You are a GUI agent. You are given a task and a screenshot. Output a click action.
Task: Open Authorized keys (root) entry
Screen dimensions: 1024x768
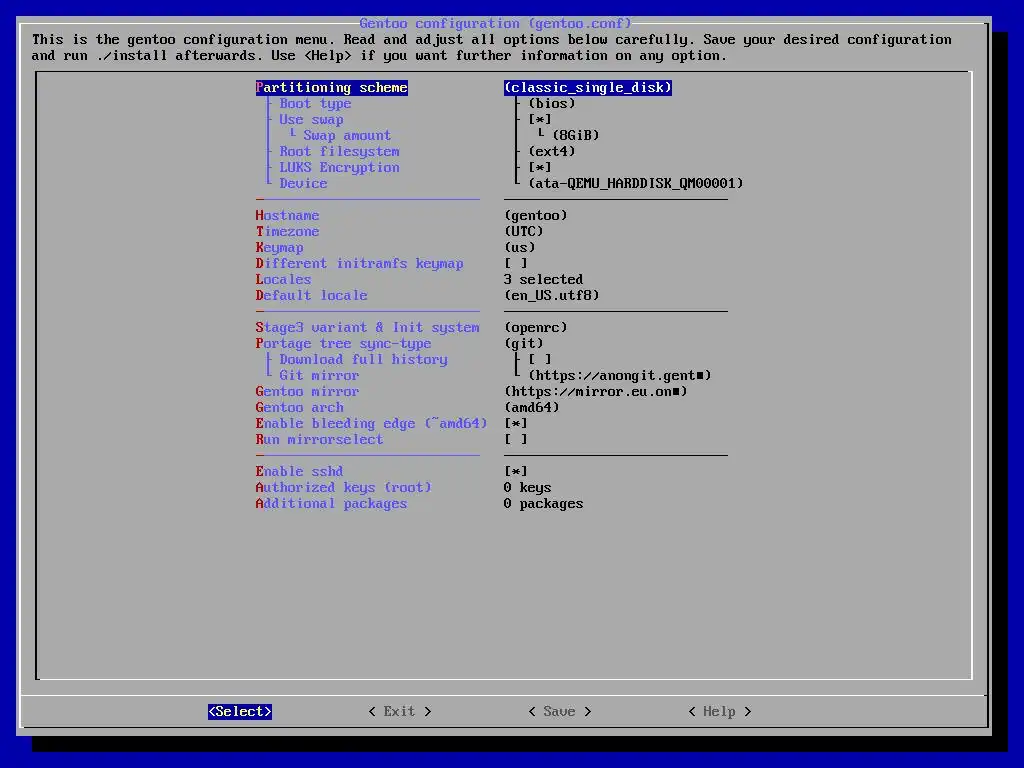pyautogui.click(x=344, y=487)
